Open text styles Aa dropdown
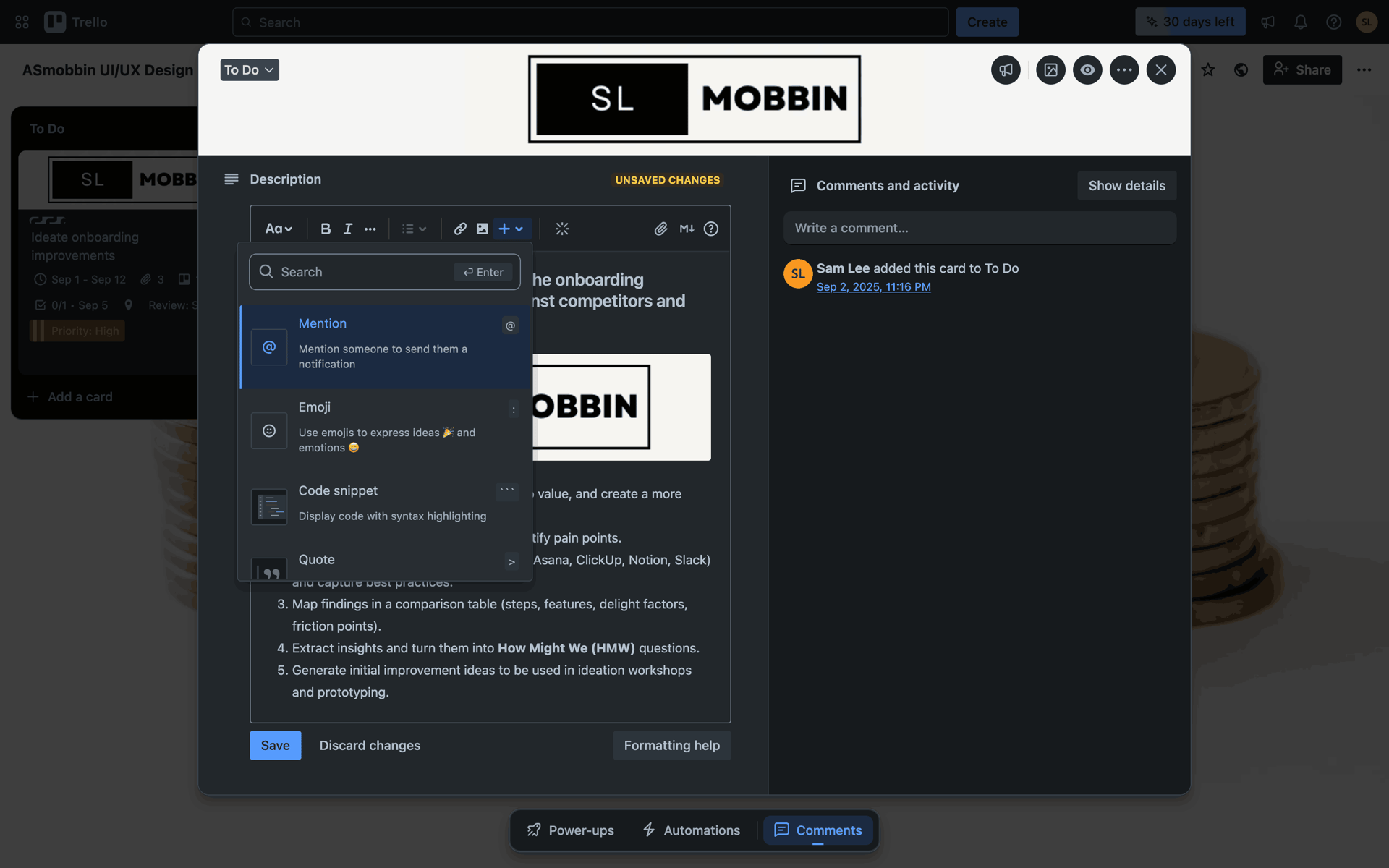 [x=279, y=229]
